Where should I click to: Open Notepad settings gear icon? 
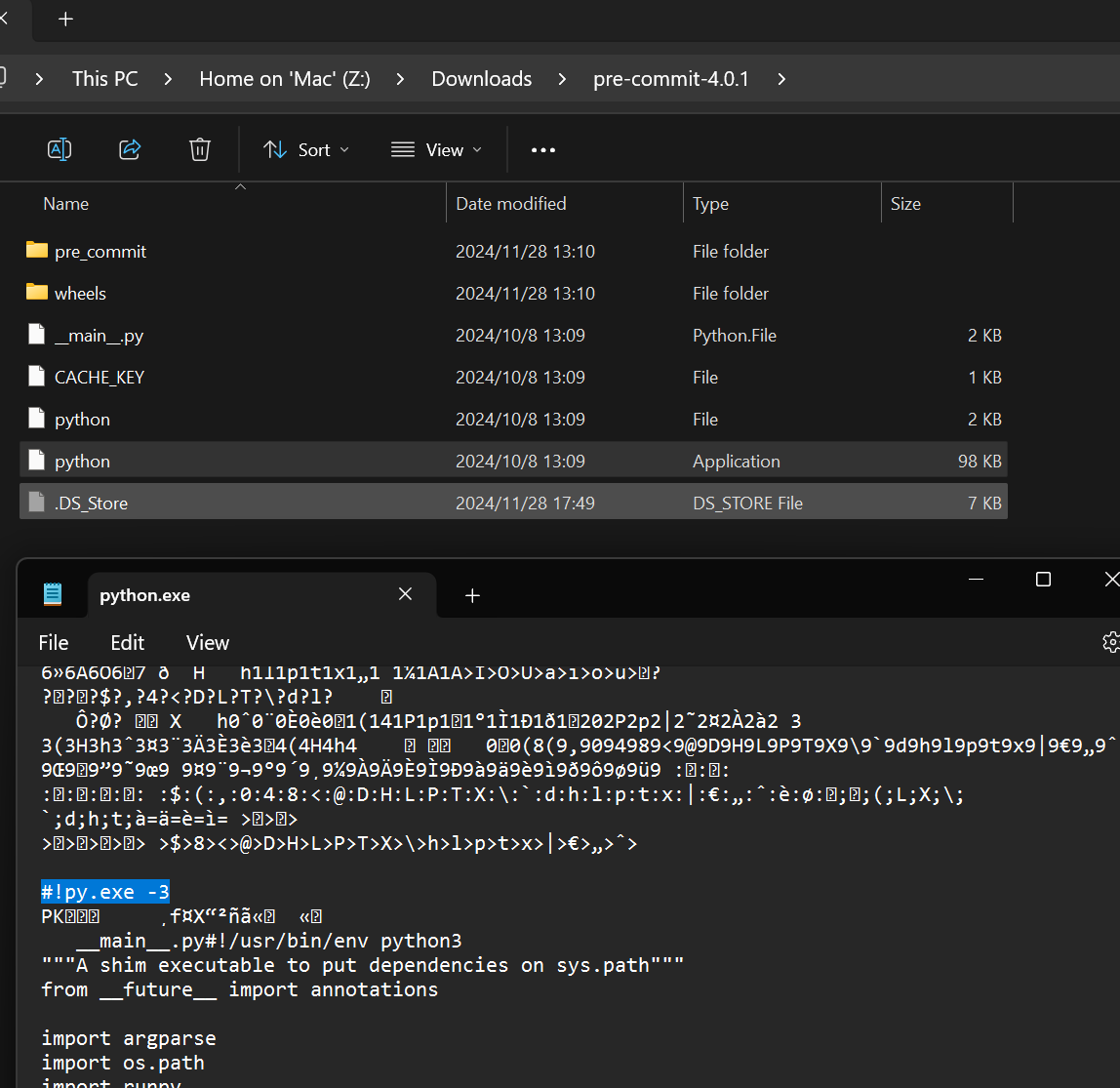[1110, 642]
